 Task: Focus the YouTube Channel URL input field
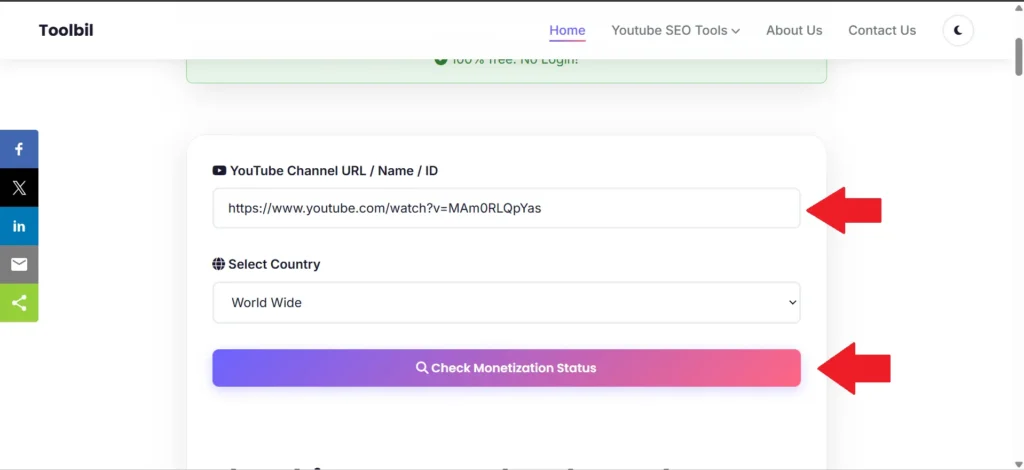click(x=506, y=208)
